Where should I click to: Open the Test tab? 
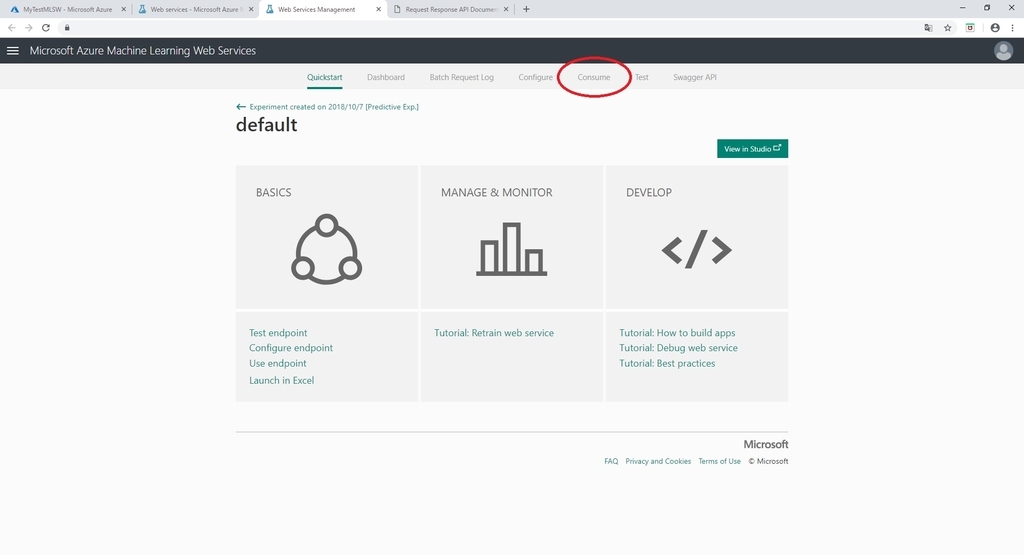(642, 77)
